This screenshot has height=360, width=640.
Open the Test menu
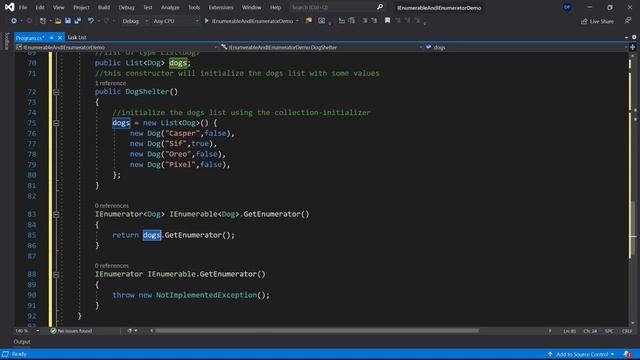tap(148, 7)
